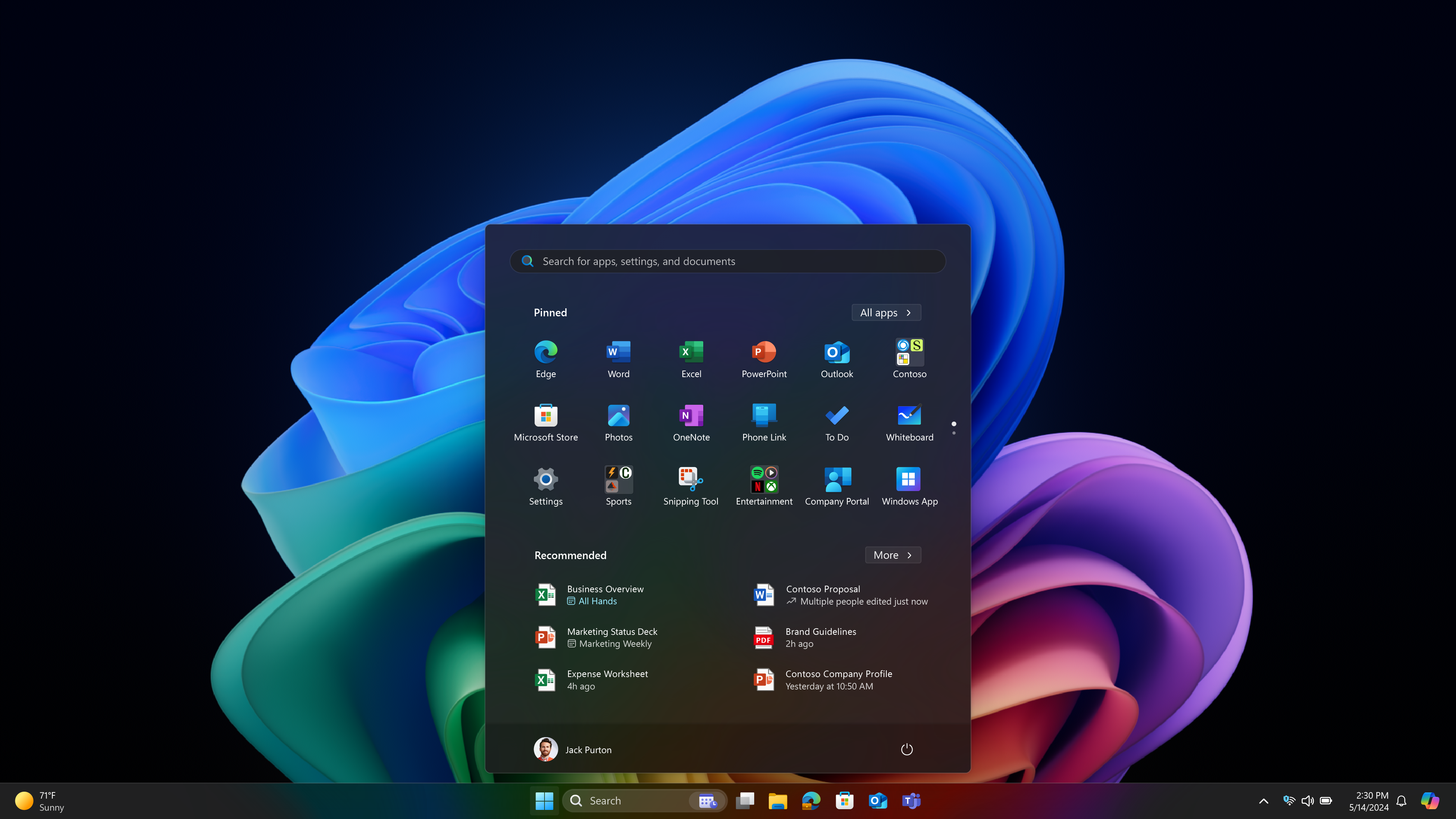
Task: Click More in Recommended section
Action: click(x=893, y=555)
